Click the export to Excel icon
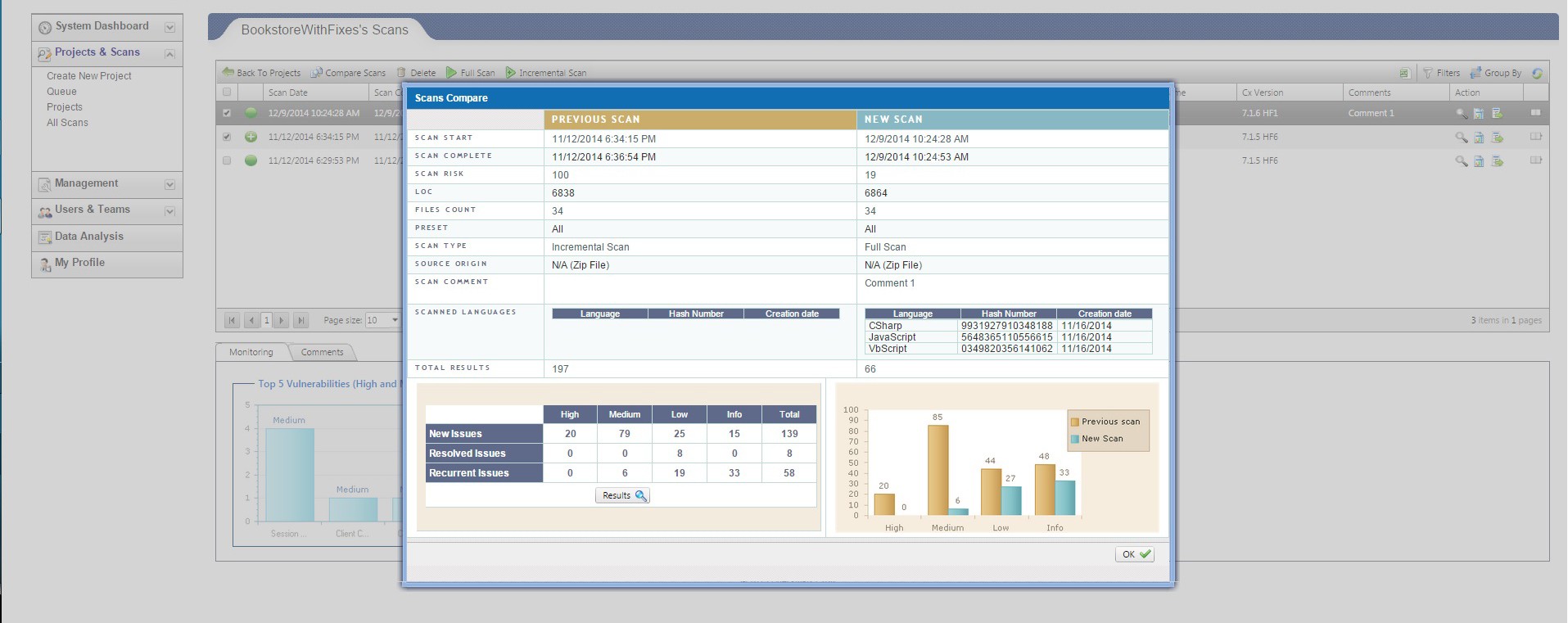 click(x=1404, y=73)
